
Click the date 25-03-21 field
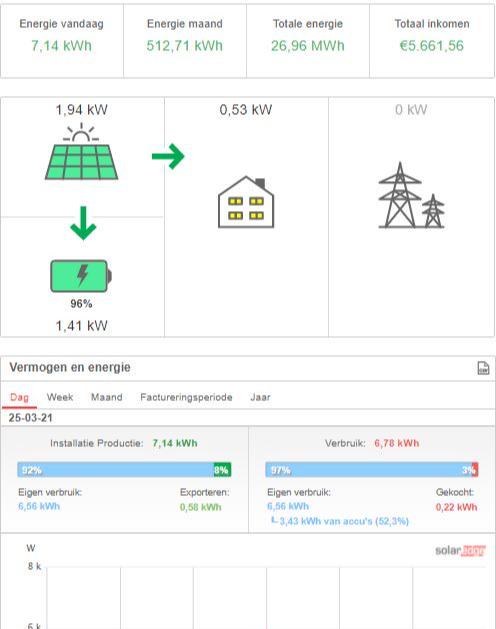pos(30,418)
